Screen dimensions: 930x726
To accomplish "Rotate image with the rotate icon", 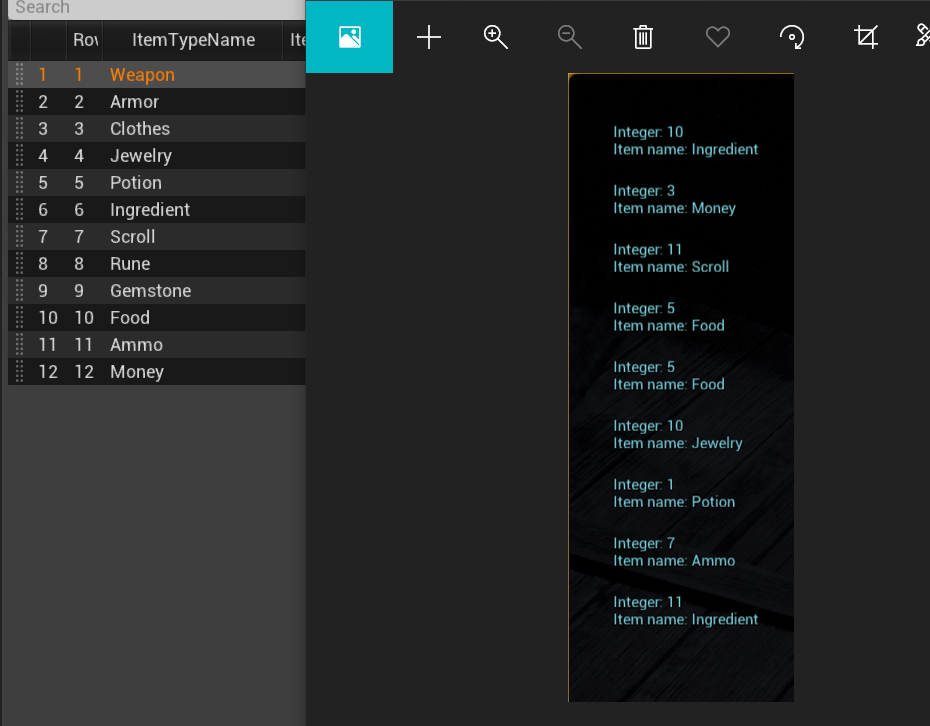I will tap(792, 37).
